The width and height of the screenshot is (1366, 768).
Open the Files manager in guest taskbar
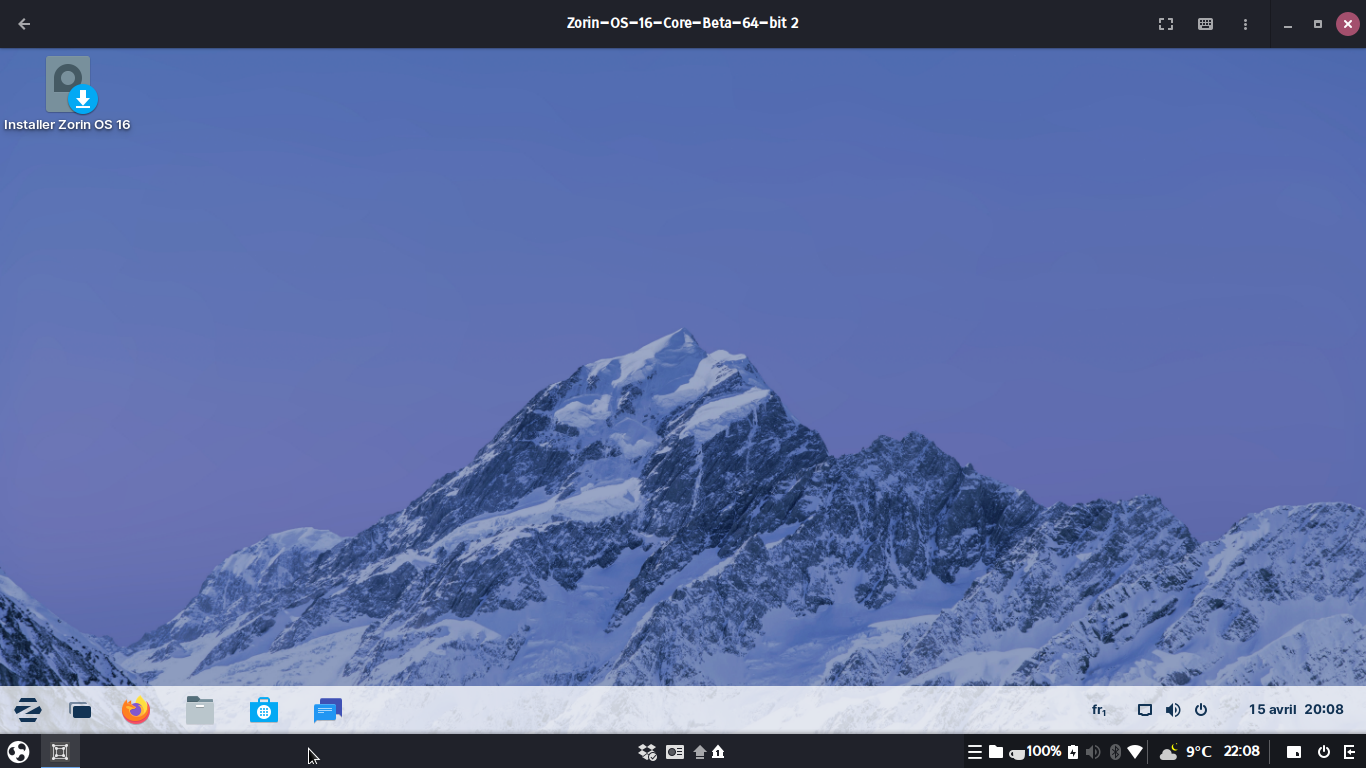(200, 711)
